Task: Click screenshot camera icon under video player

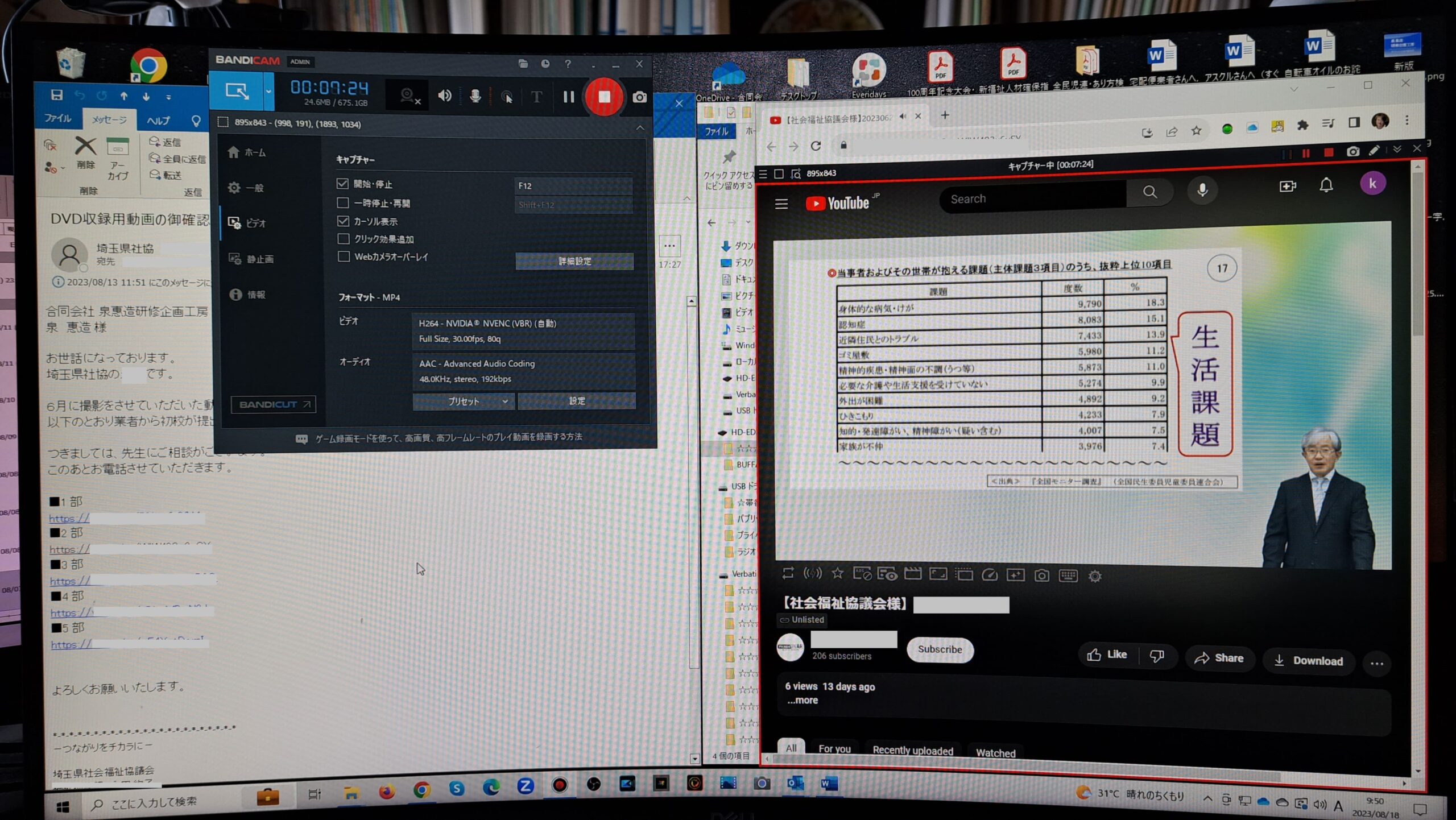Action: pos(1041,575)
